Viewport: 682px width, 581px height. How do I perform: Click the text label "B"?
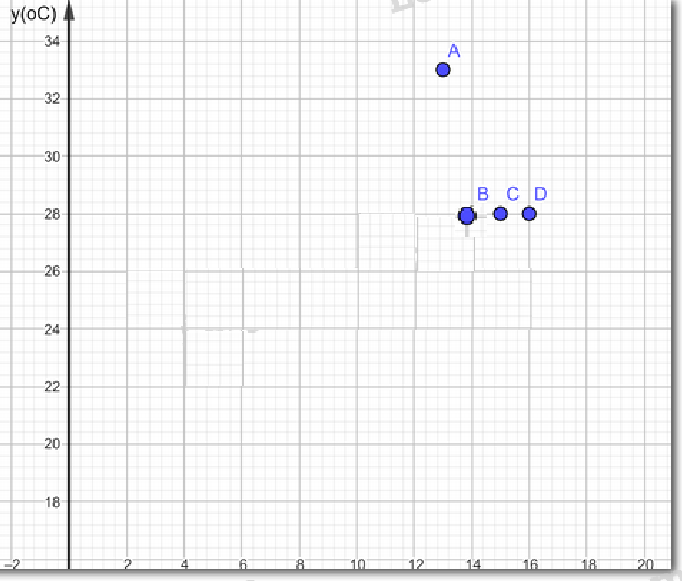tap(482, 194)
